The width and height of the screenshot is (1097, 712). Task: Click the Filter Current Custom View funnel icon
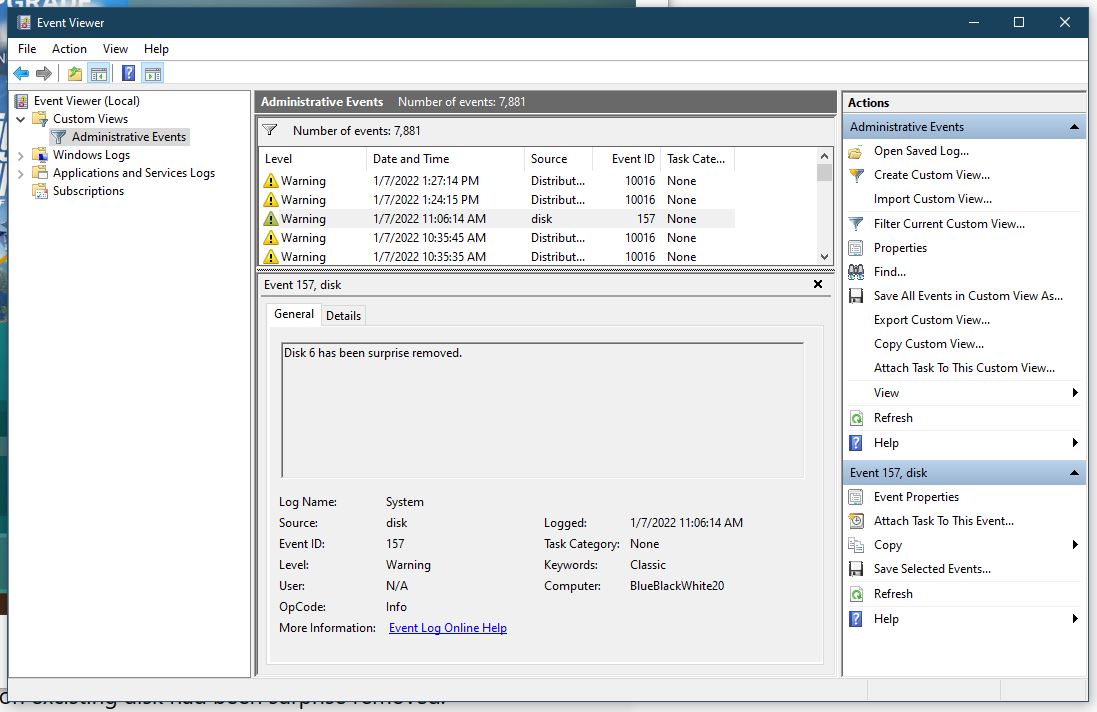[x=856, y=224]
